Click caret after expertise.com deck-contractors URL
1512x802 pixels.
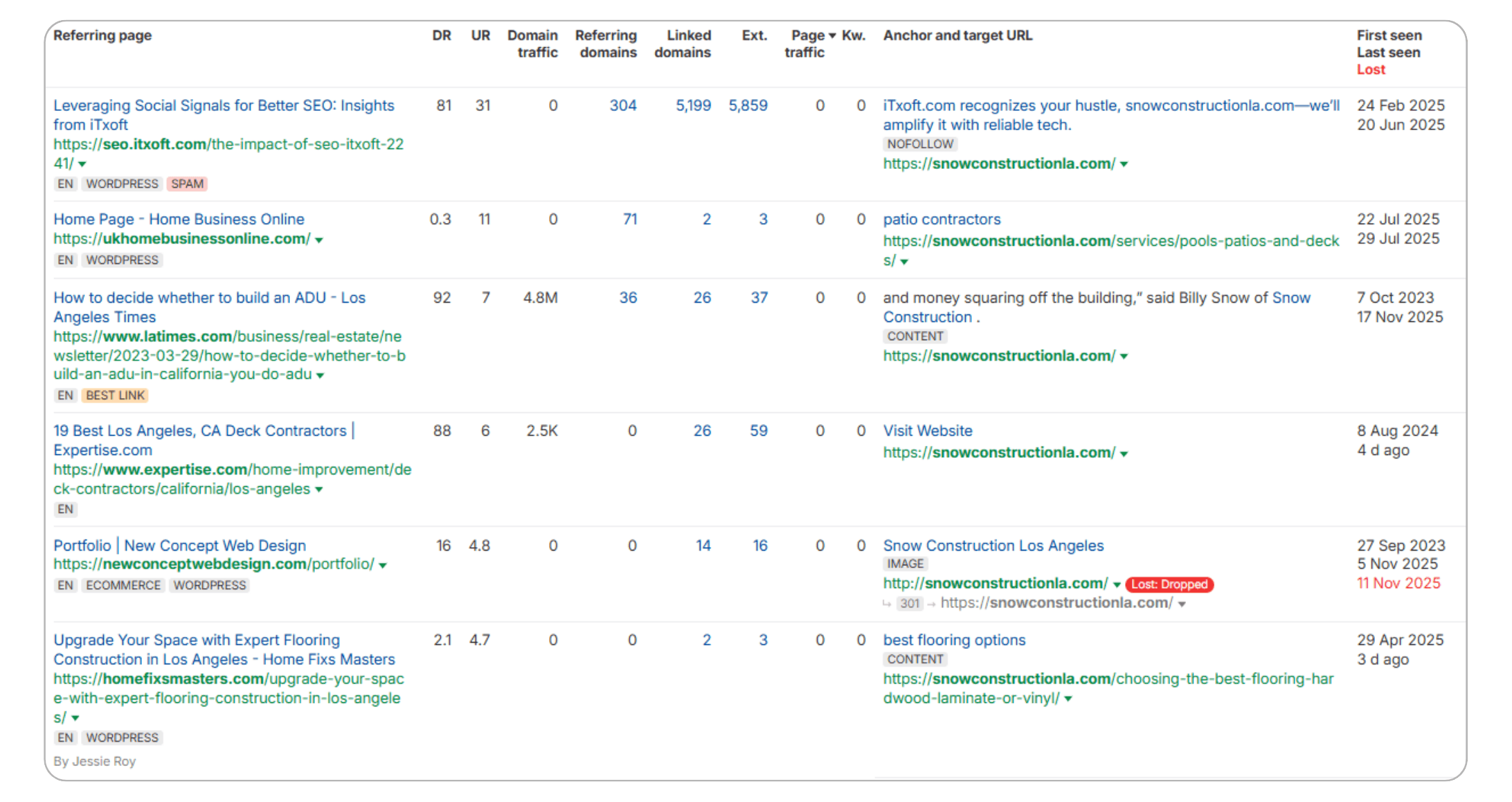tap(318, 490)
